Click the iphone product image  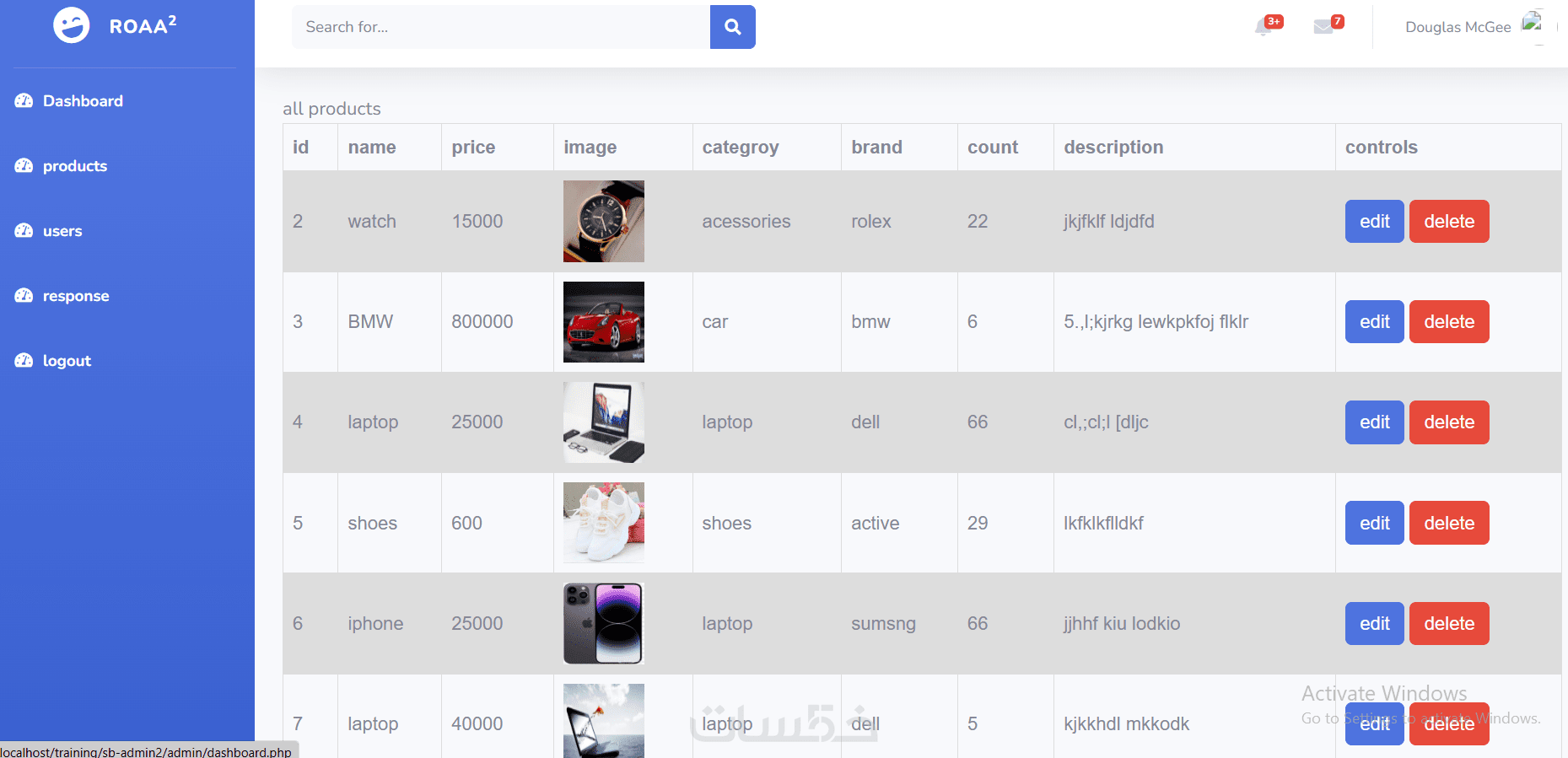604,623
